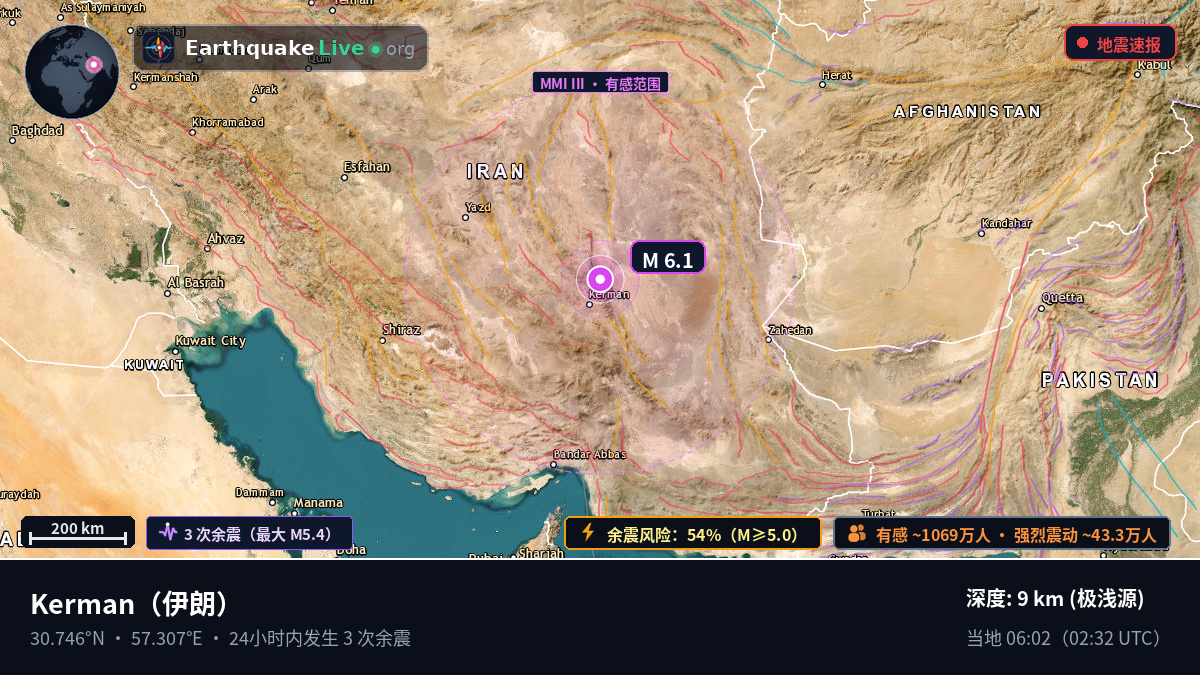
Task: Click the IRAN country label
Action: tap(496, 172)
